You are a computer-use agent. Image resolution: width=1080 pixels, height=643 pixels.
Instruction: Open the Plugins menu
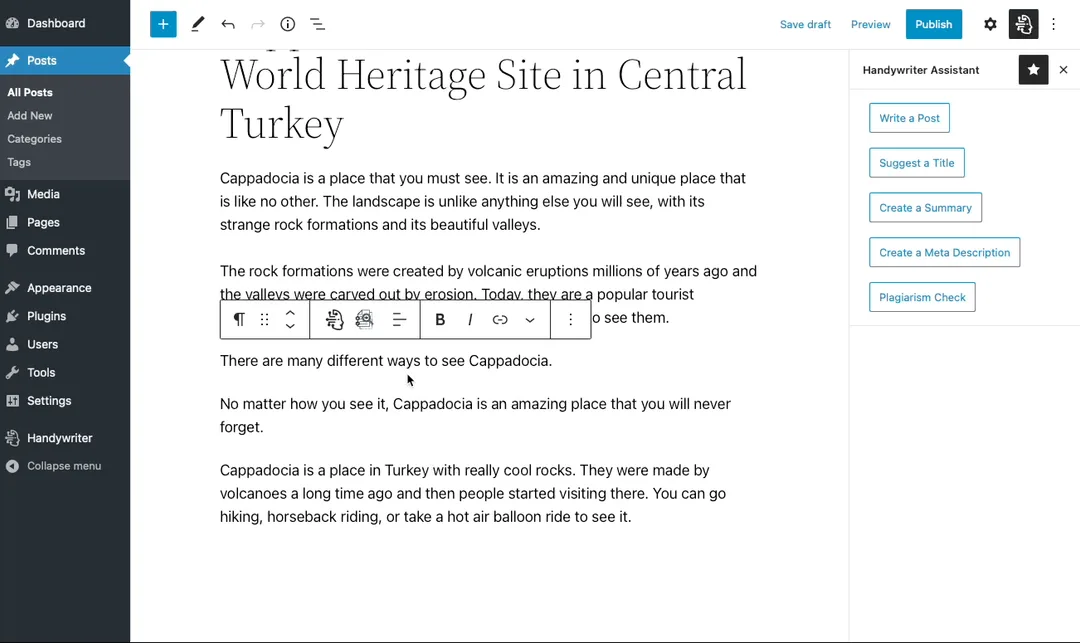click(x=65, y=316)
